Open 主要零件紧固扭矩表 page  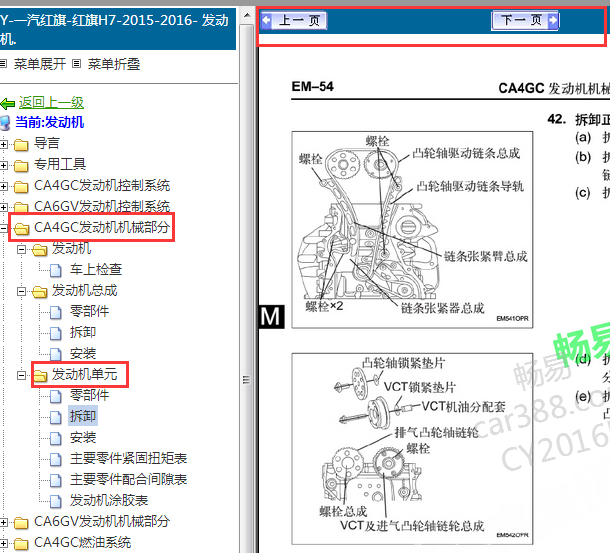[x=129, y=458]
